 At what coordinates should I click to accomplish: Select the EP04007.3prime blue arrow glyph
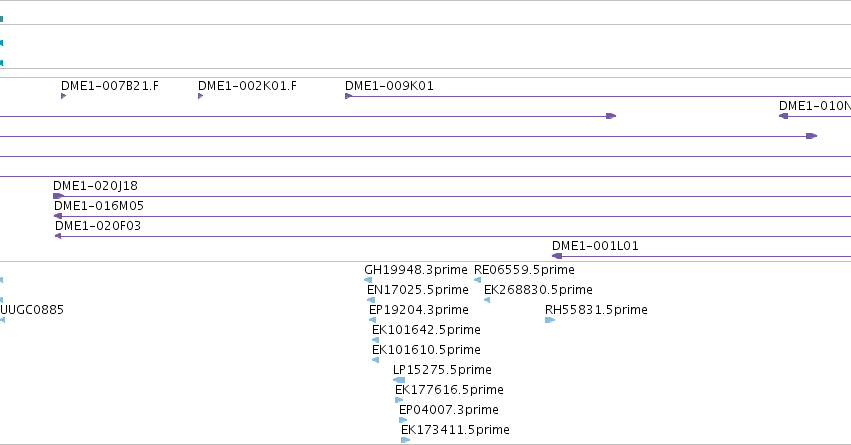click(403, 420)
